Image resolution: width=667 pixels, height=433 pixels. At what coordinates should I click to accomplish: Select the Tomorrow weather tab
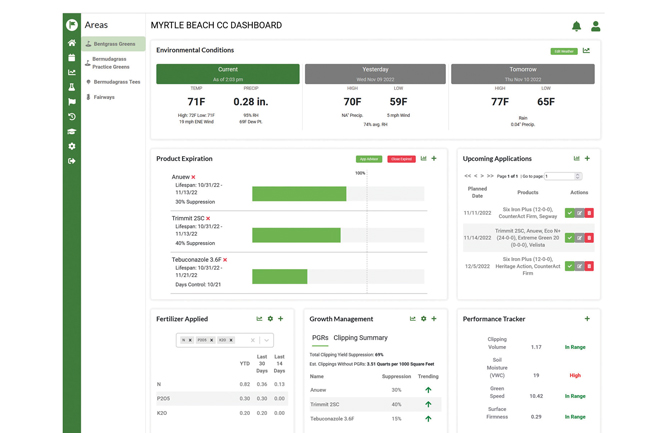point(522,74)
